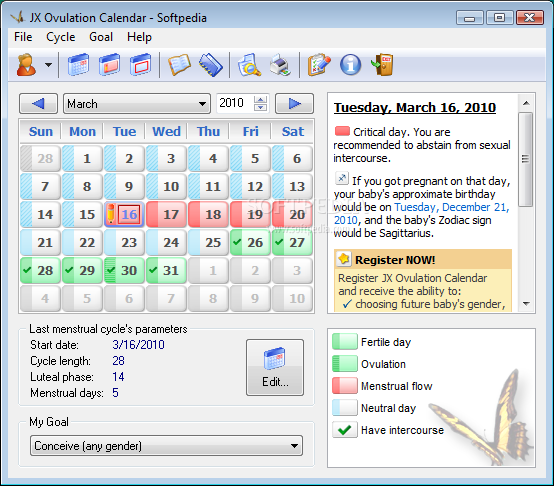The image size is (554, 486).
Task: Click the Neutral day legend swatch
Action: 344,408
